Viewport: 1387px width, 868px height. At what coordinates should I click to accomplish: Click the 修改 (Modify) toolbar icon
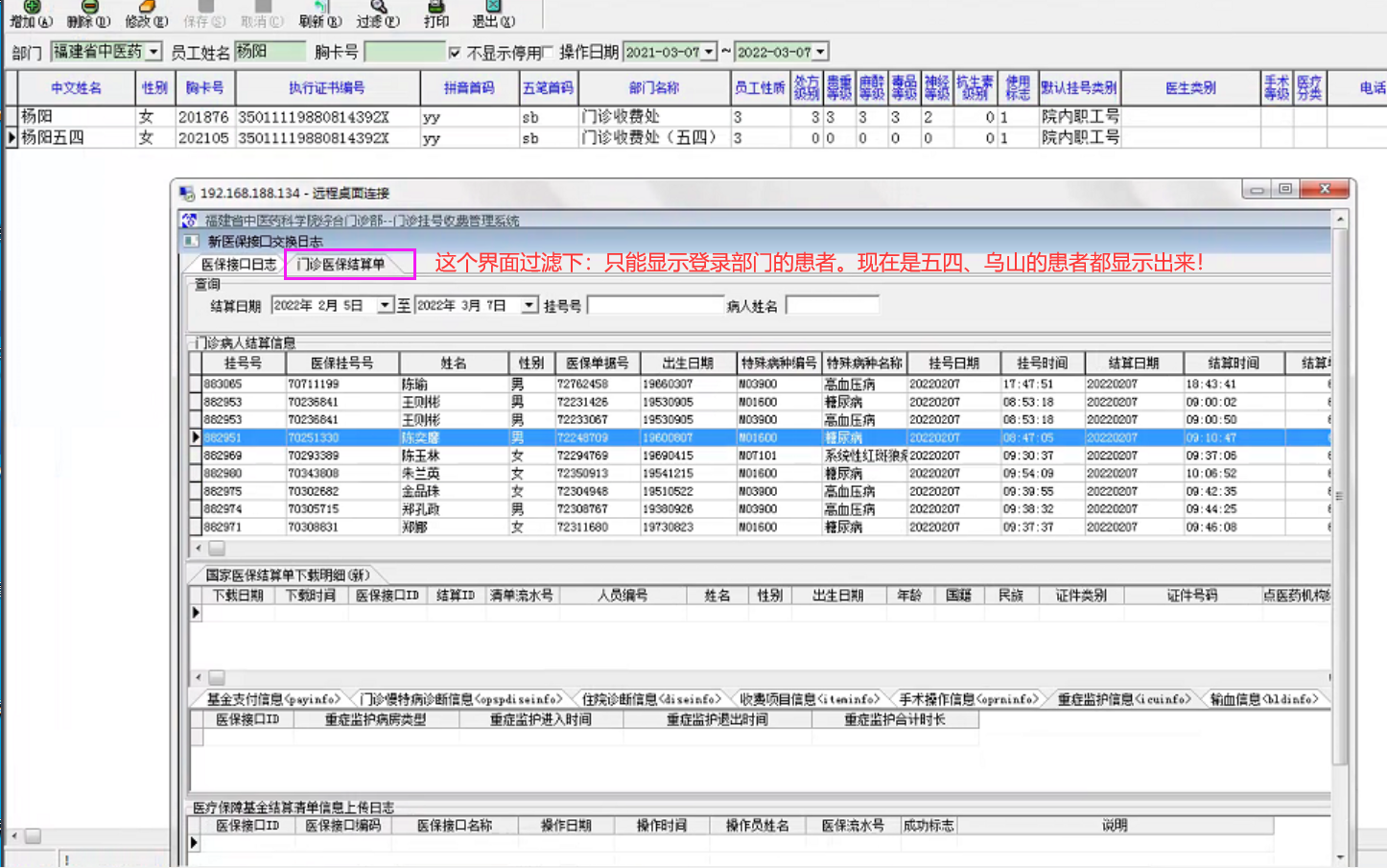coord(147,7)
